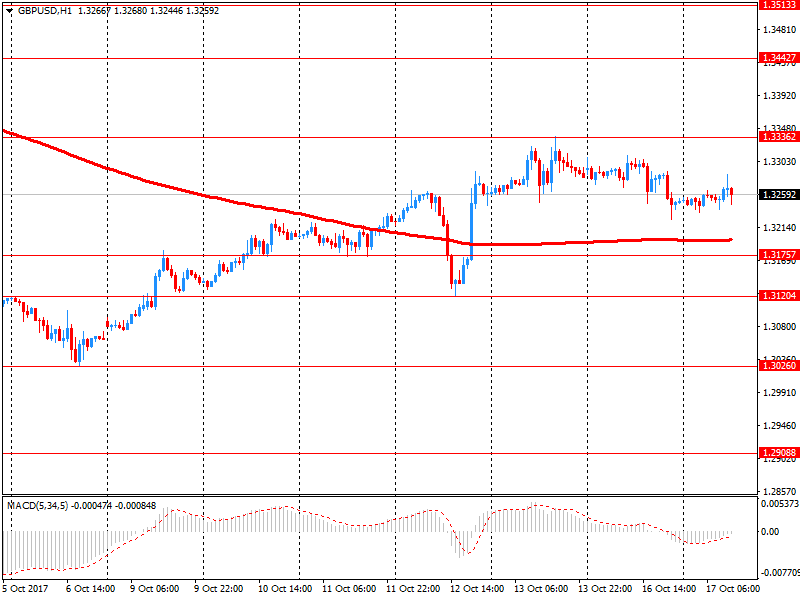This screenshot has width=800, height=600.
Task: Click the 13 Oct 06:00 time label
Action: (541, 589)
